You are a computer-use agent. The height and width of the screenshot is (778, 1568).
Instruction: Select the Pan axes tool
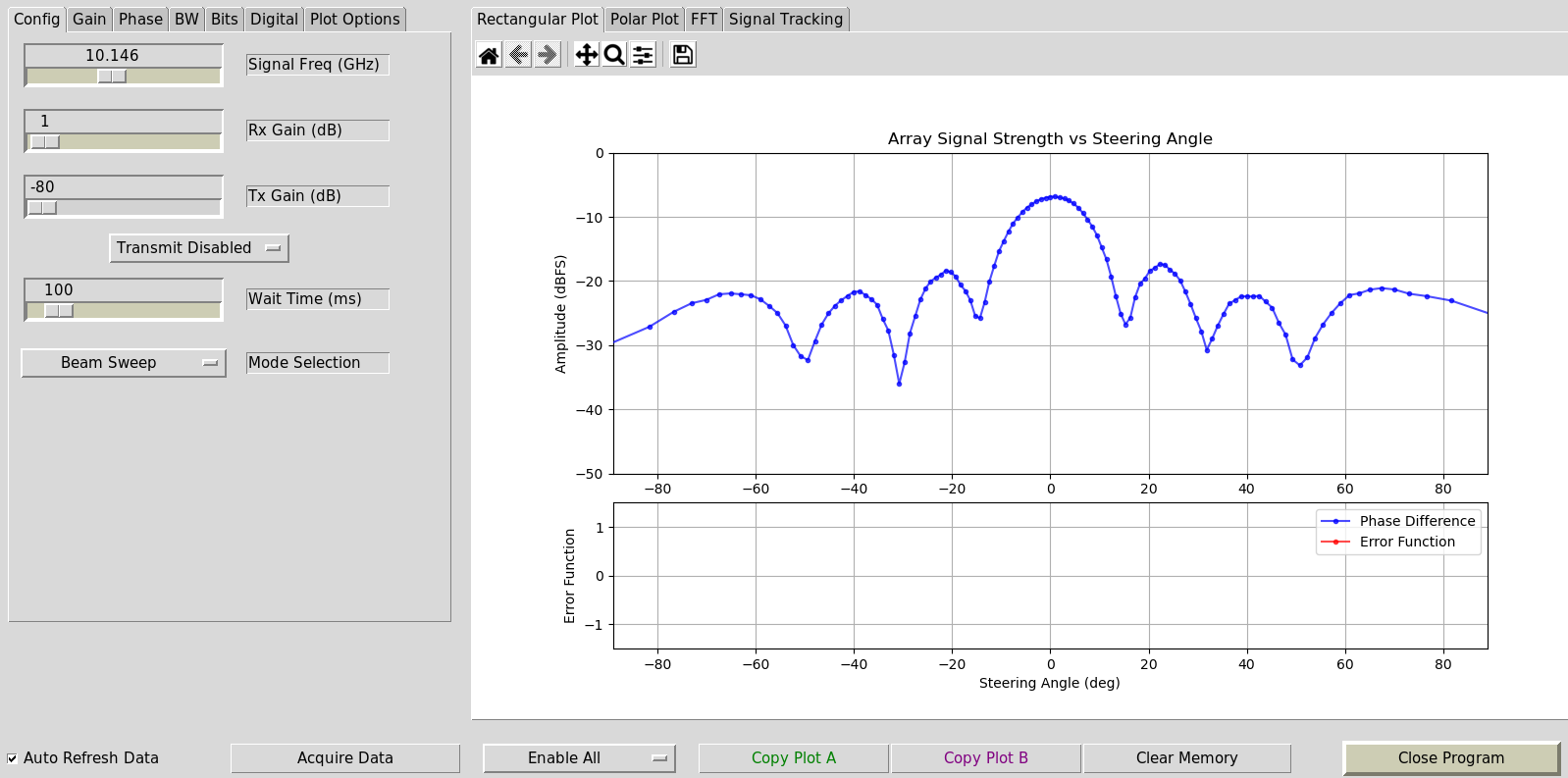586,55
